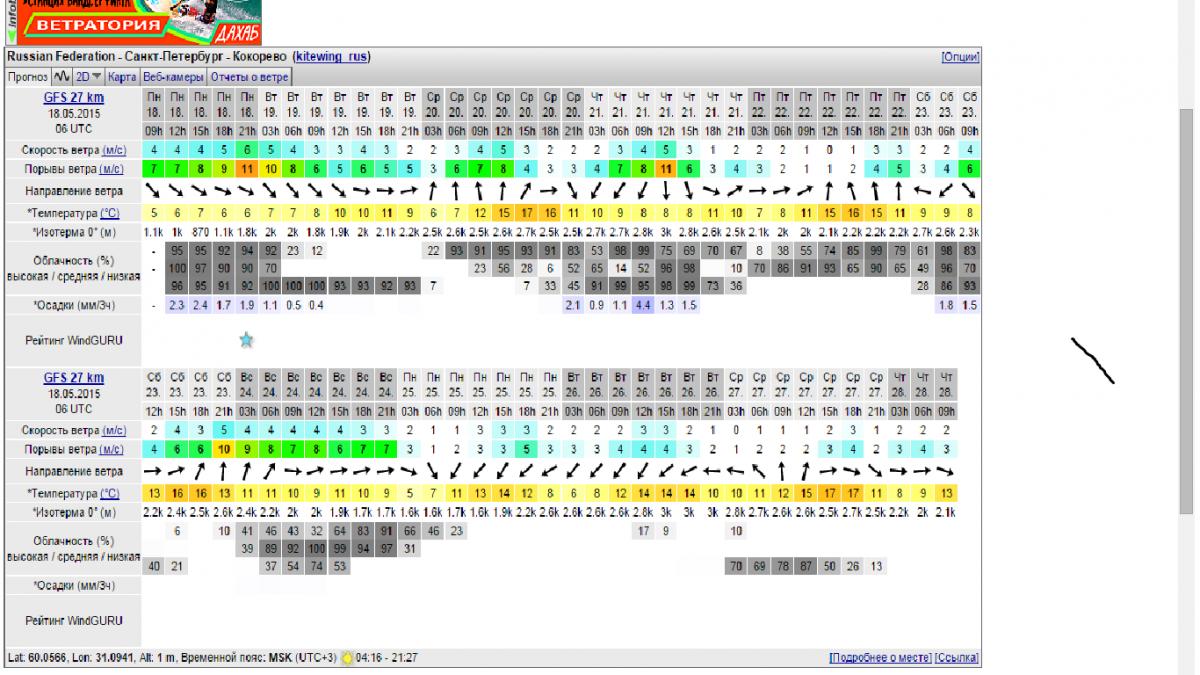
Task: Open the second GFS 27 km model link
Action: pyautogui.click(x=73, y=378)
